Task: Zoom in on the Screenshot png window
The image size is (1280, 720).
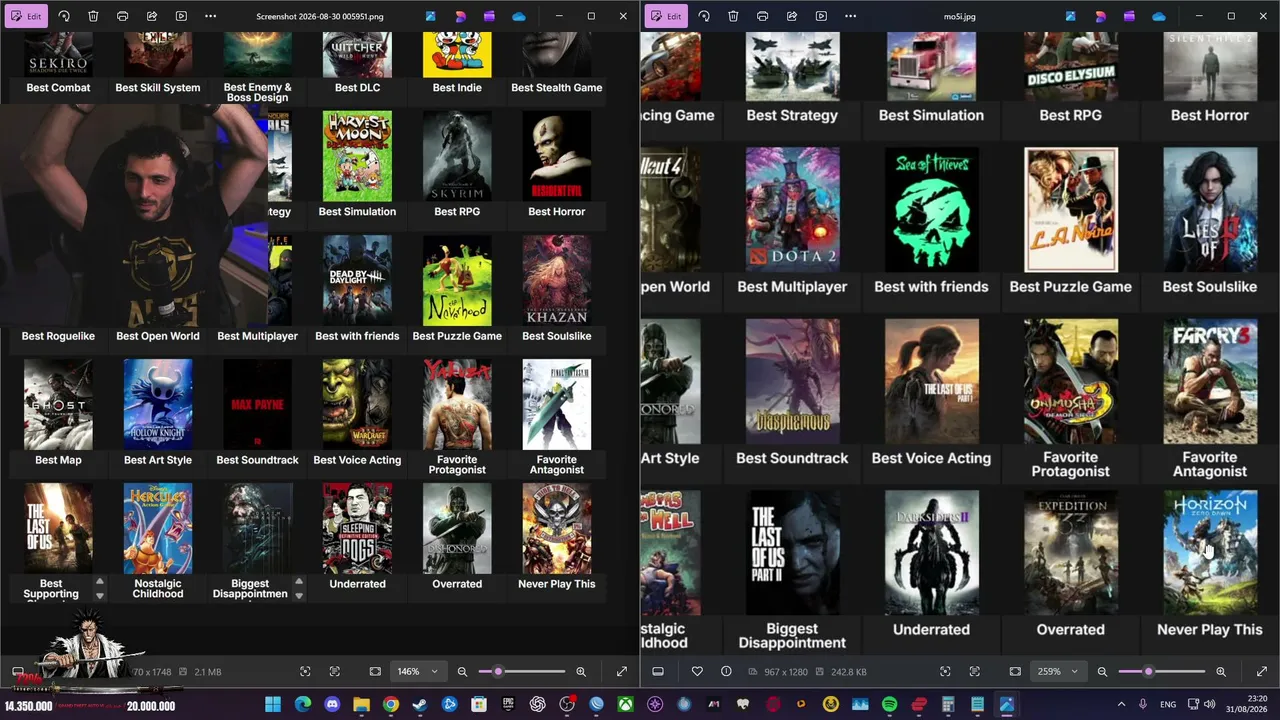Action: click(x=581, y=672)
